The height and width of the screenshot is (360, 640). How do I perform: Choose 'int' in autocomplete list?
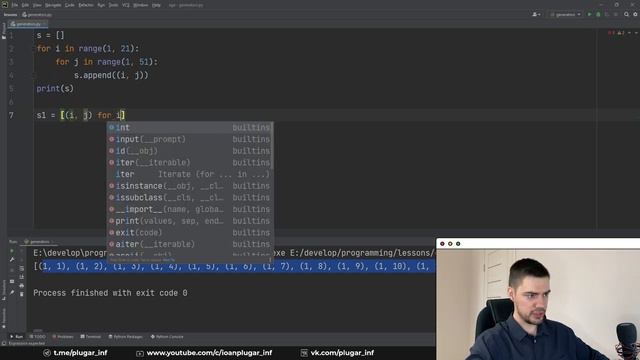pyautogui.click(x=190, y=128)
